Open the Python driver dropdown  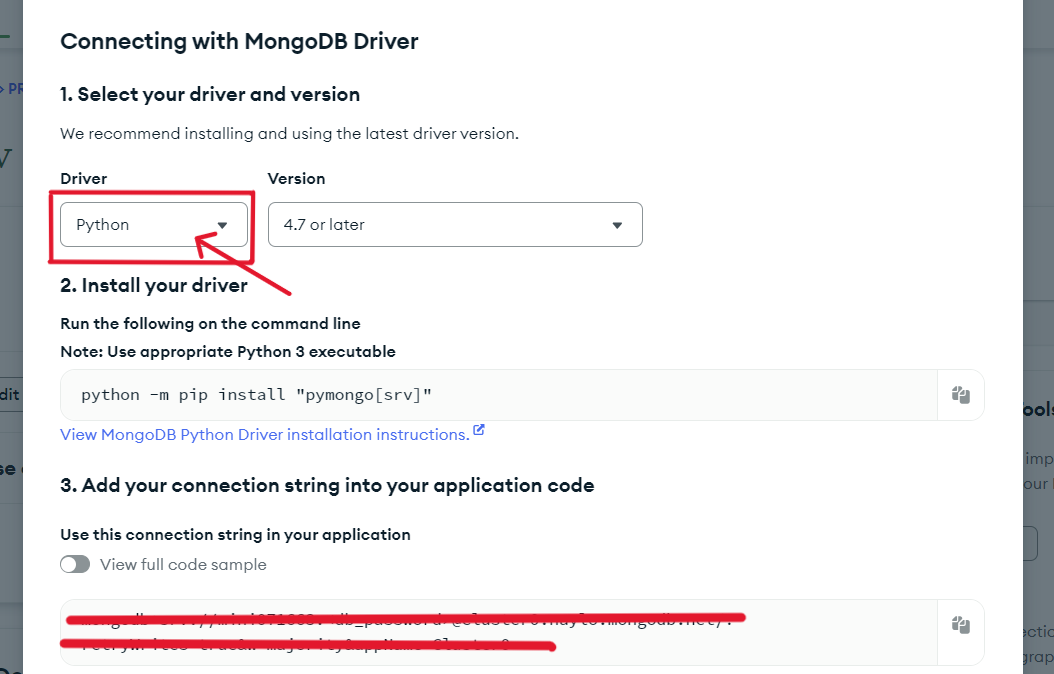point(154,224)
